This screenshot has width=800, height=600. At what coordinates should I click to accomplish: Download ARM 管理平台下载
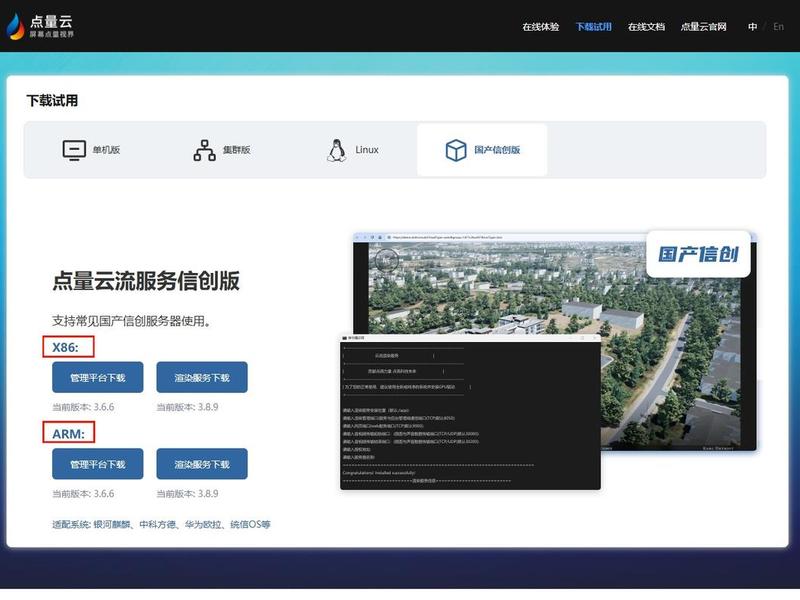97,464
